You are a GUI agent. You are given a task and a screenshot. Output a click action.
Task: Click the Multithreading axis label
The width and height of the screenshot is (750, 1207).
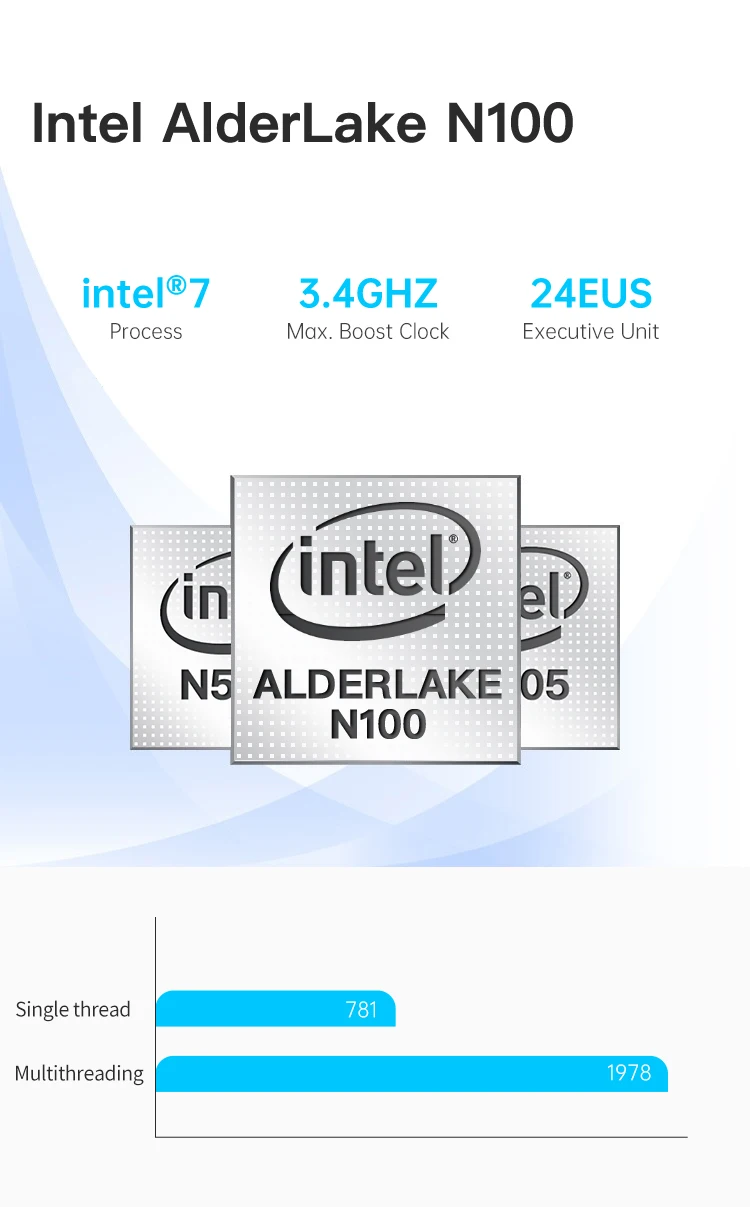click(x=79, y=1074)
